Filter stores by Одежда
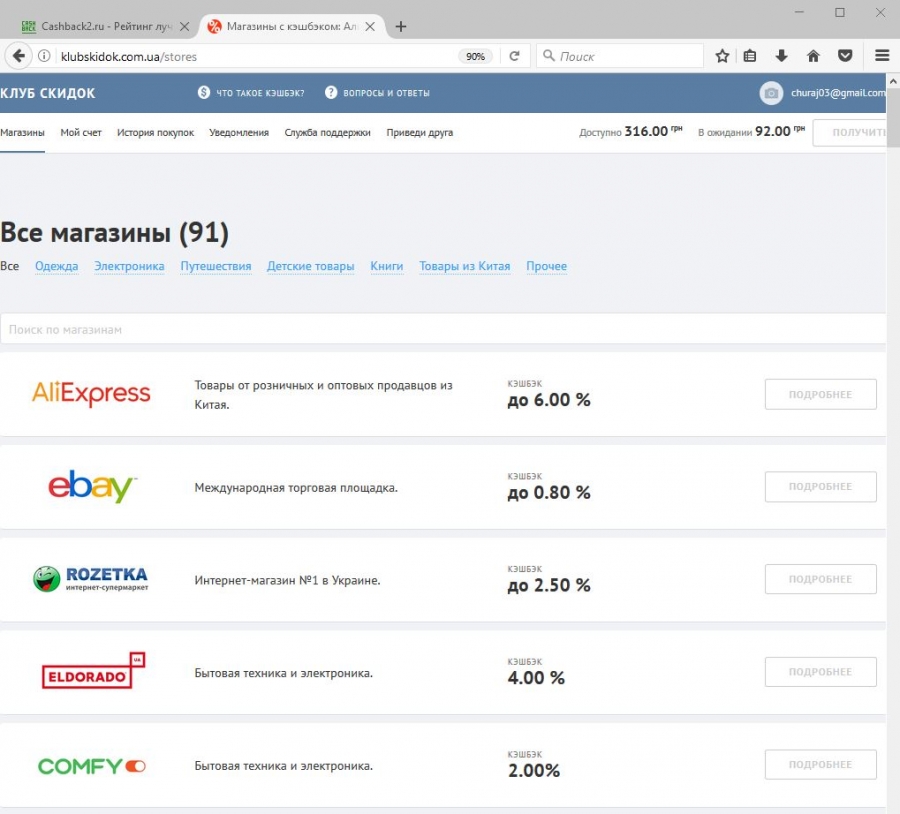The width and height of the screenshot is (900, 814). click(x=56, y=266)
